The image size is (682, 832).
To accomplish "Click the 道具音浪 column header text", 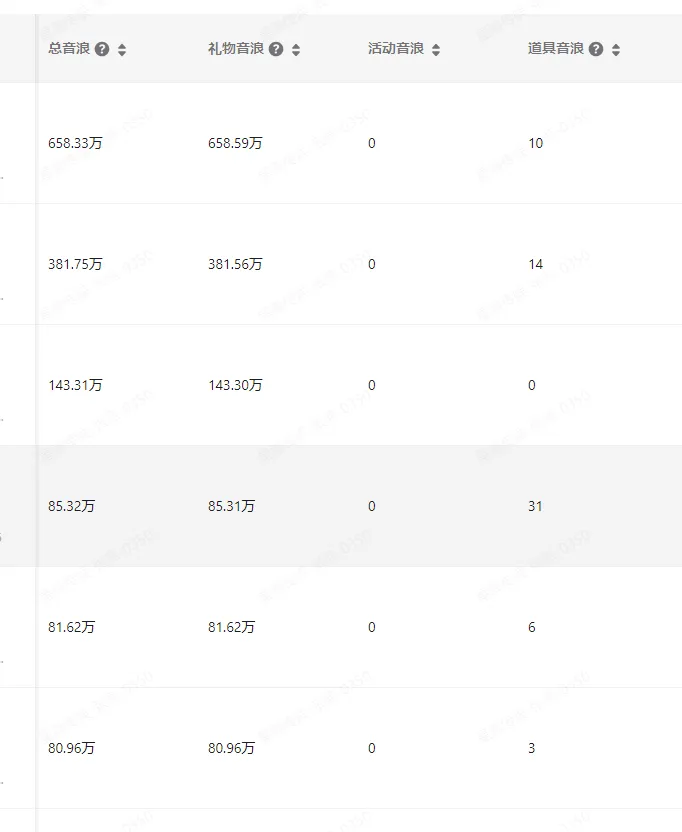I will coord(556,48).
